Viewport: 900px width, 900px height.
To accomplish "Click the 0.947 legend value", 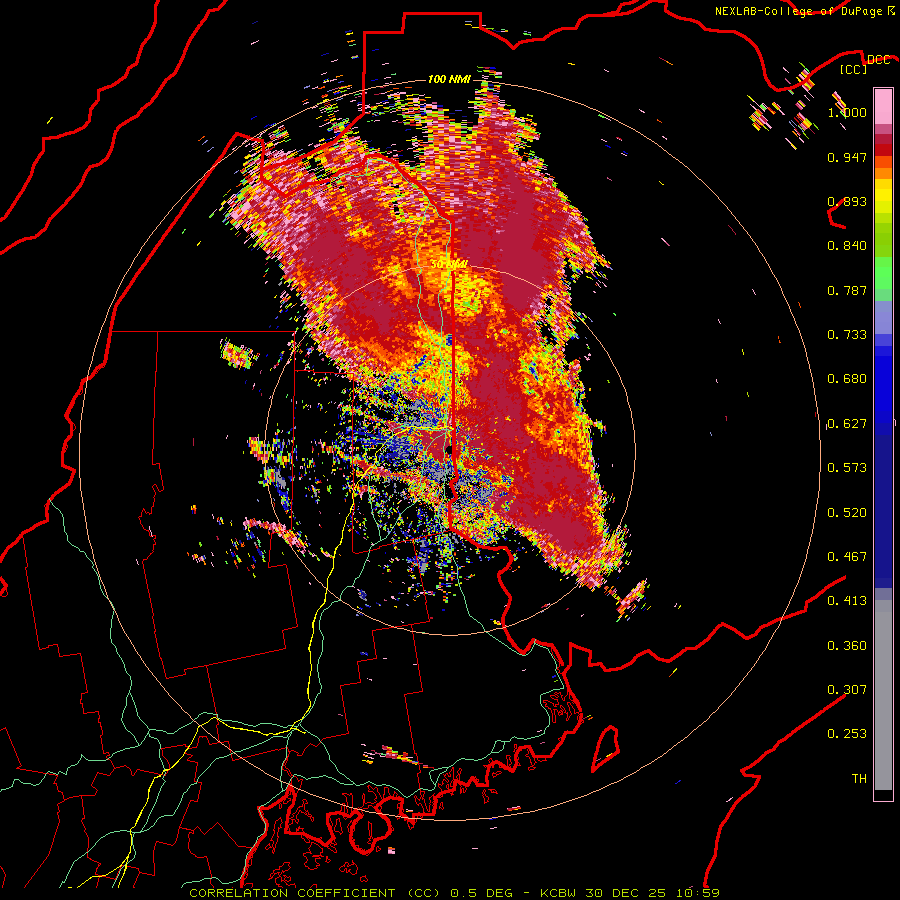I will coord(847,157).
